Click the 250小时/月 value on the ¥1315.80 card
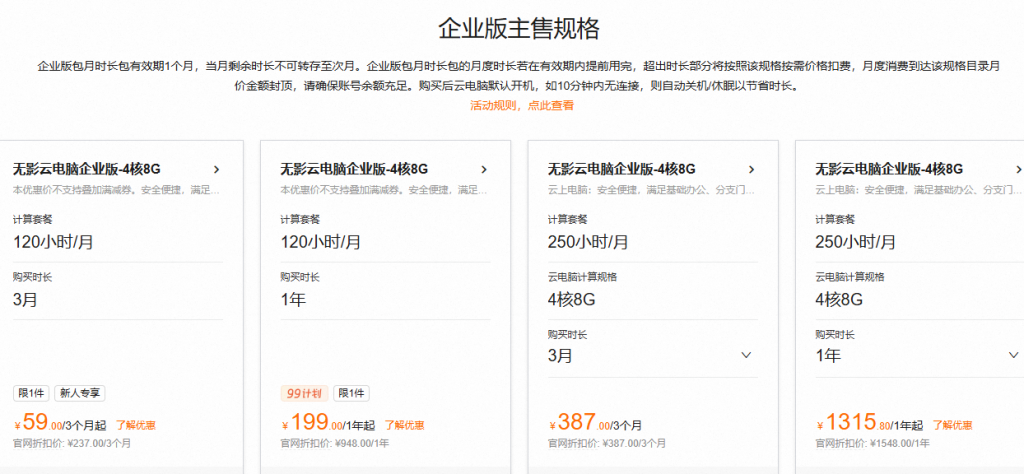This screenshot has height=474, width=1024. coord(856,242)
